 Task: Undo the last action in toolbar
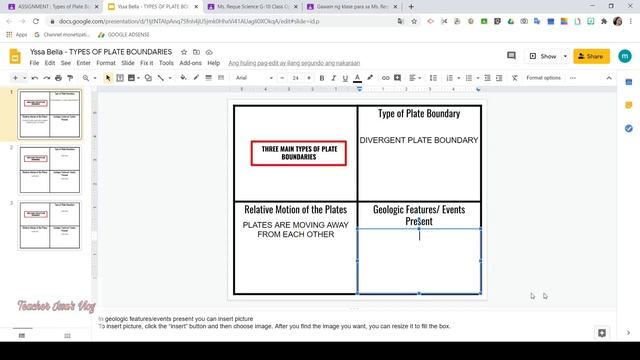point(35,78)
